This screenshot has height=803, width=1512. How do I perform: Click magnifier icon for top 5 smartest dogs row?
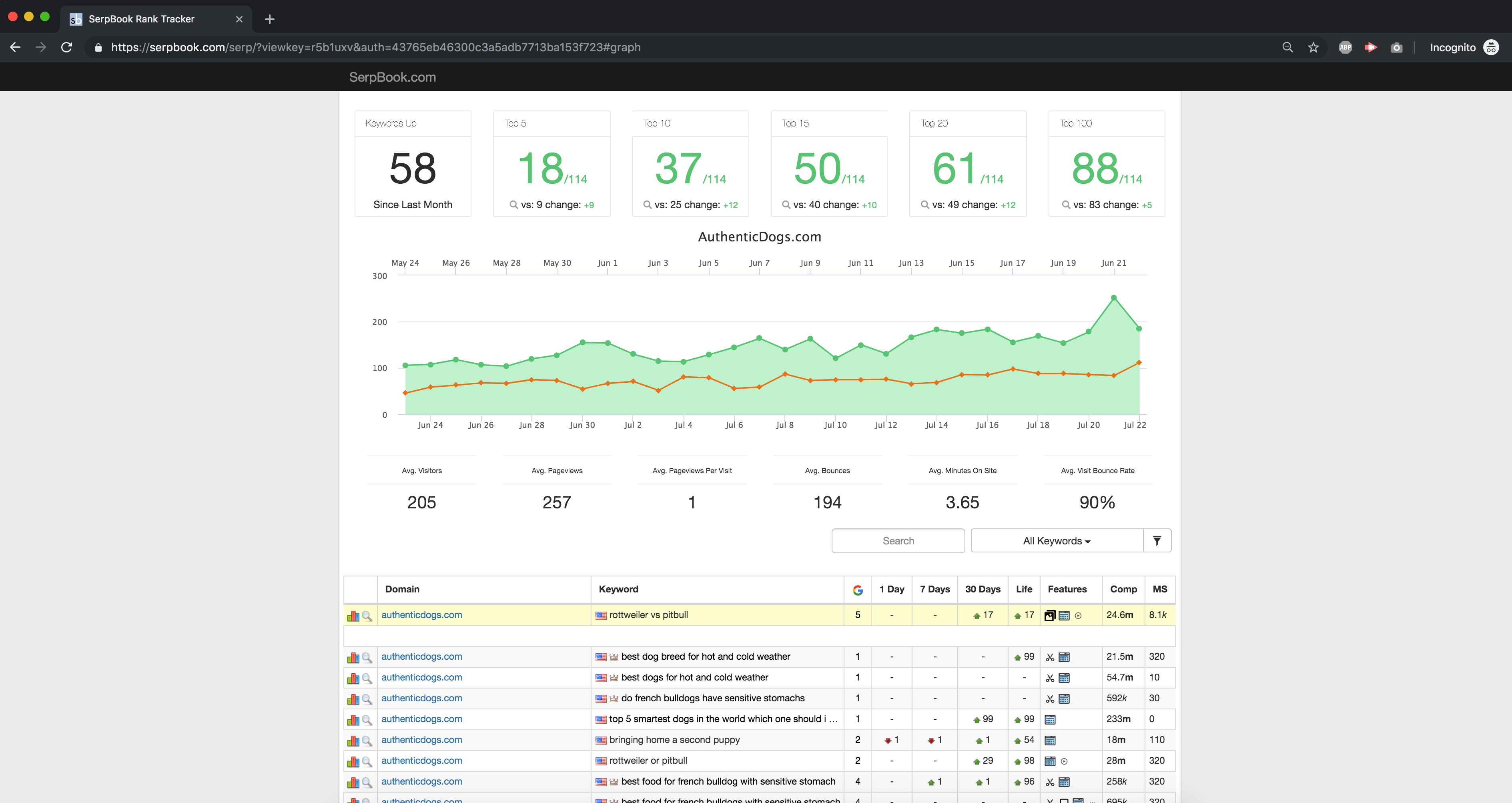[x=367, y=720]
